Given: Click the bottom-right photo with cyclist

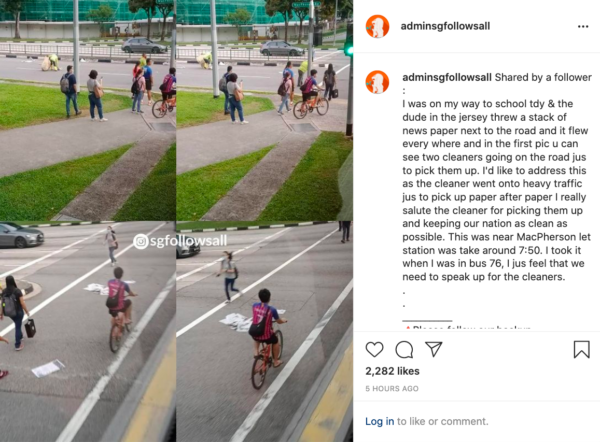Looking at the screenshot, I should point(264,331).
